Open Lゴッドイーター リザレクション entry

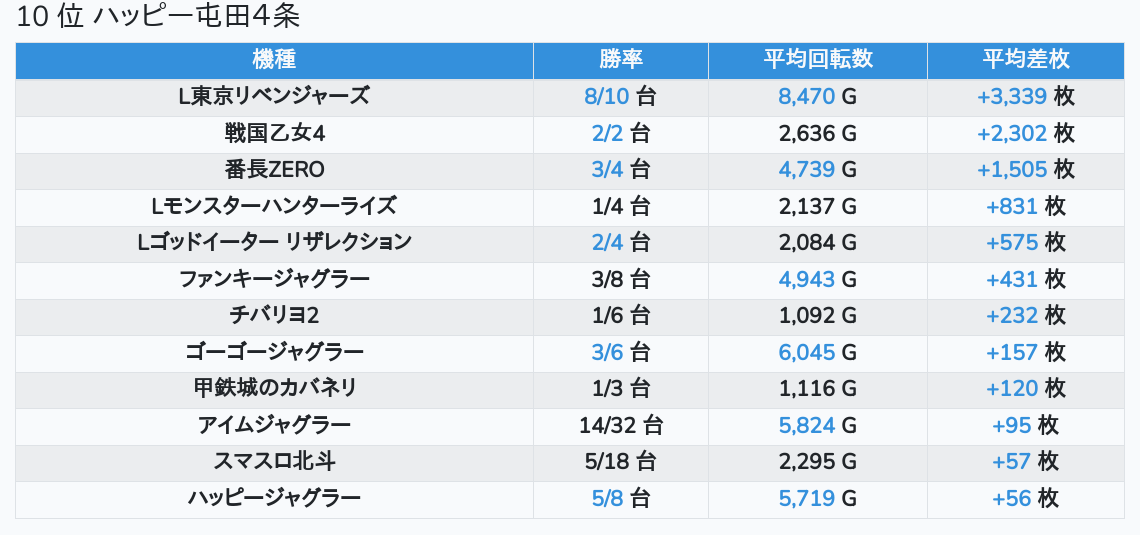(274, 242)
